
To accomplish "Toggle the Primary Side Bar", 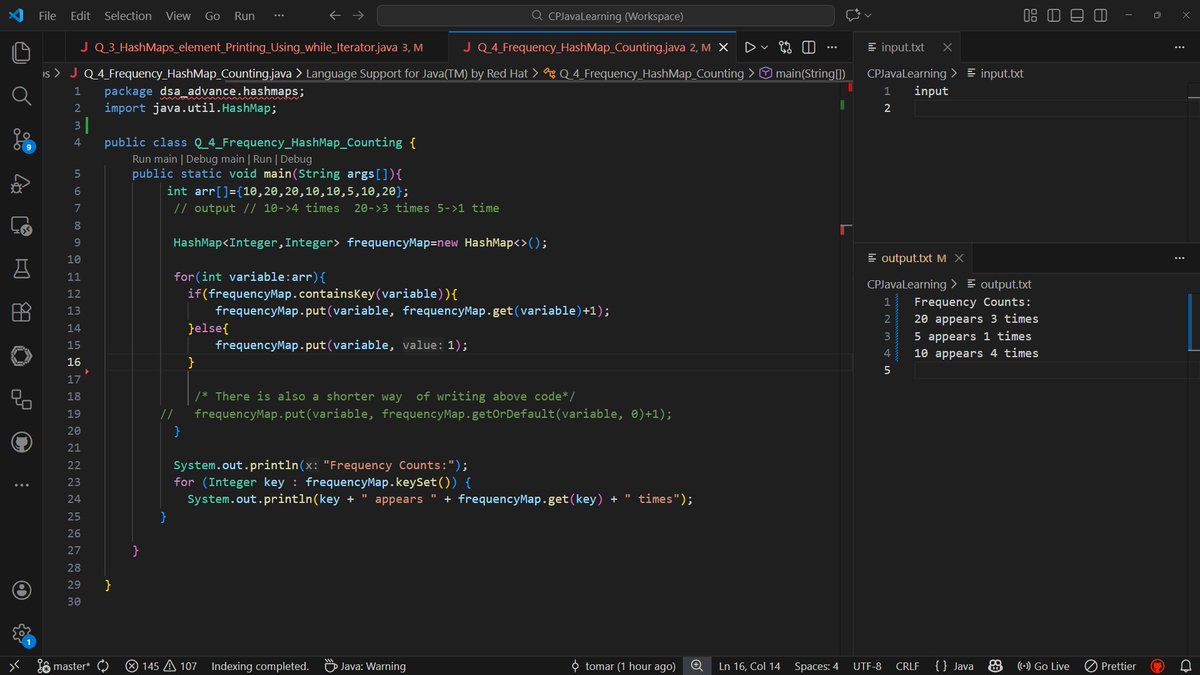I will point(1054,16).
